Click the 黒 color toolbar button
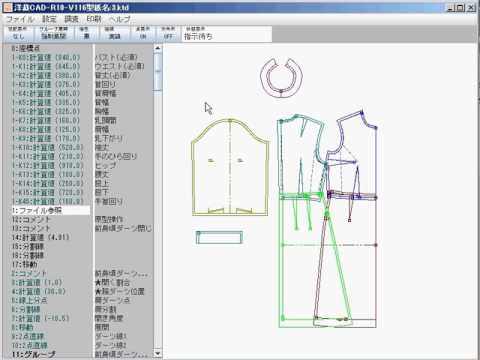Screen dimensions: 480x360 [86, 34]
